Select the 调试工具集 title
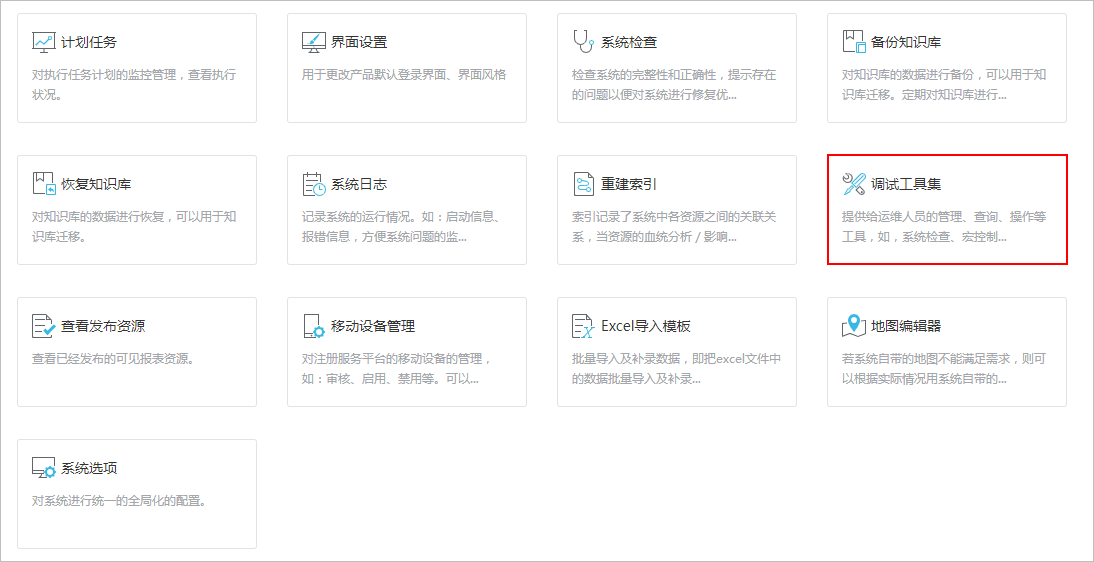This screenshot has height=562, width=1094. [906, 184]
